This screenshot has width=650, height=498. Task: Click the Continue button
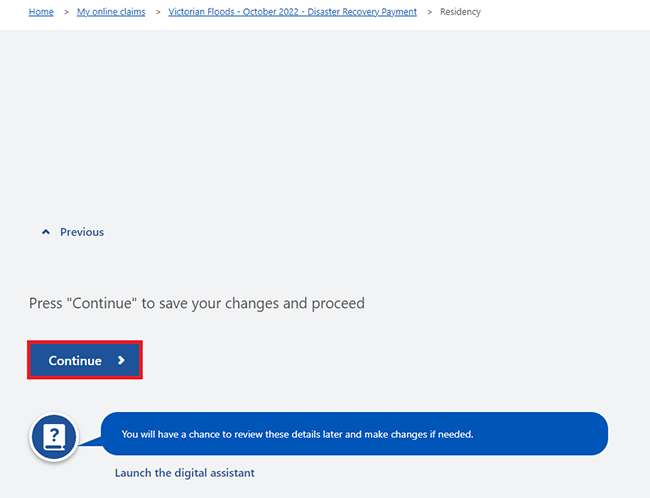tap(85, 360)
